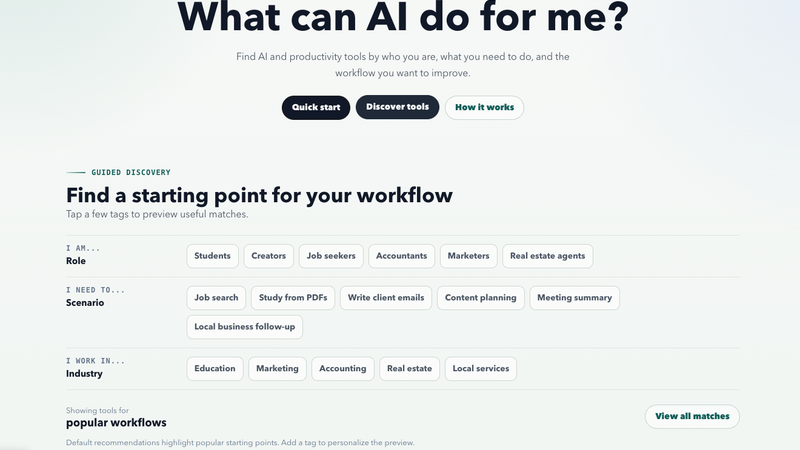This screenshot has width=800, height=450.
Task: Select the Meeting summary scenario tag
Action: click(574, 298)
